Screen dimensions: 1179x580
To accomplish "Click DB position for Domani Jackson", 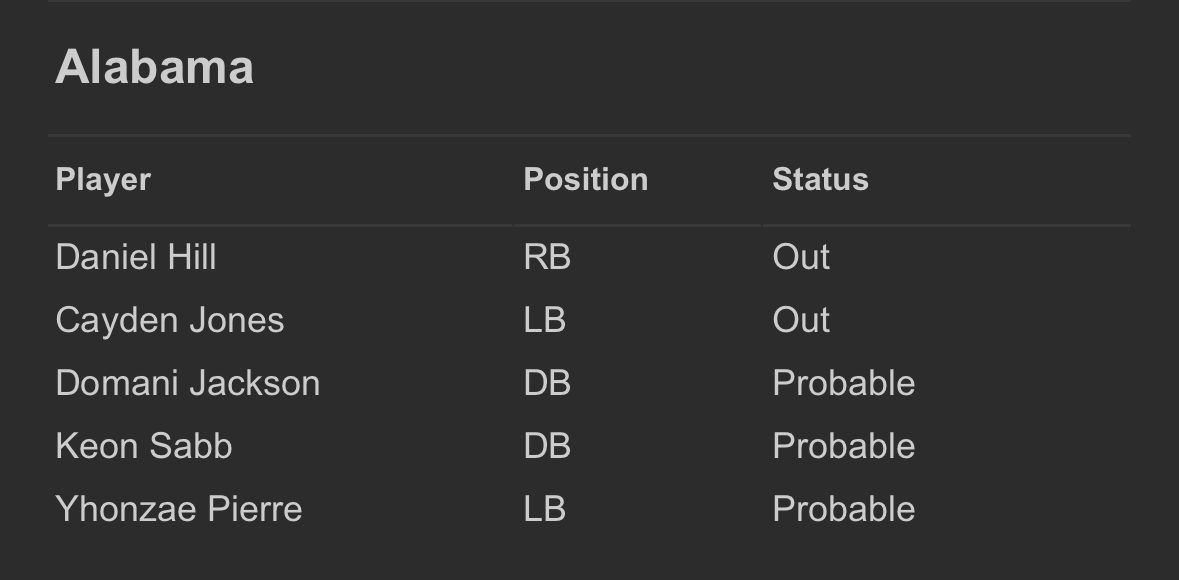I will coord(547,384).
